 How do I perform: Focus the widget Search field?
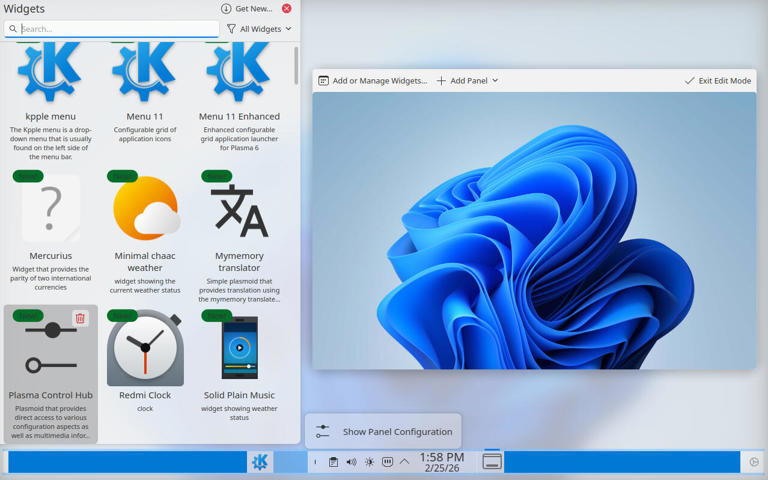[112, 29]
